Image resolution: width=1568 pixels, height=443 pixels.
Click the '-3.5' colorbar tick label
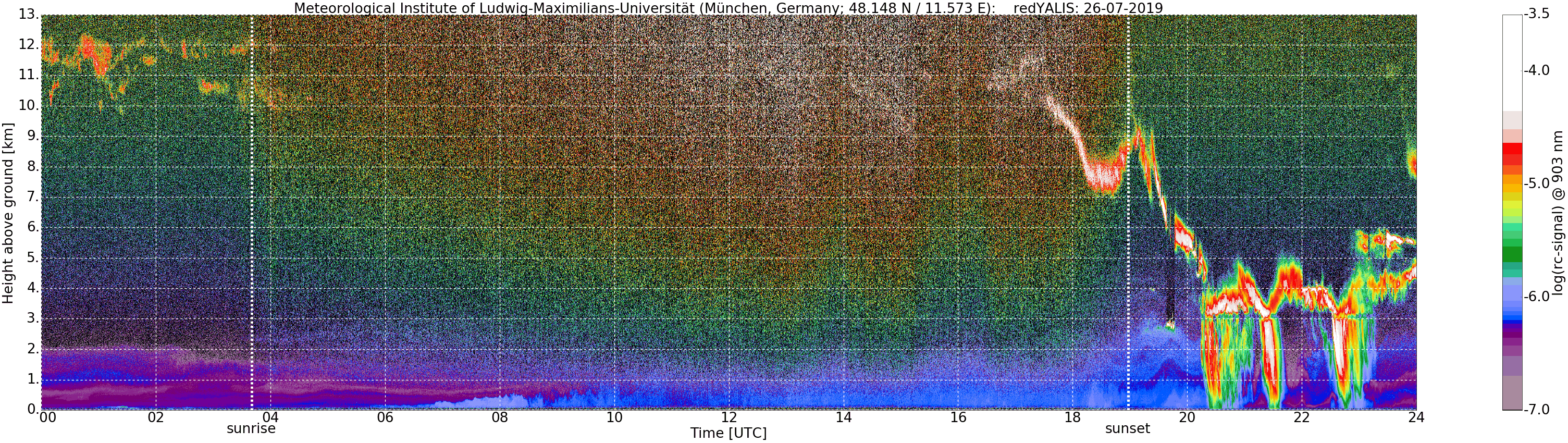[x=1537, y=15]
